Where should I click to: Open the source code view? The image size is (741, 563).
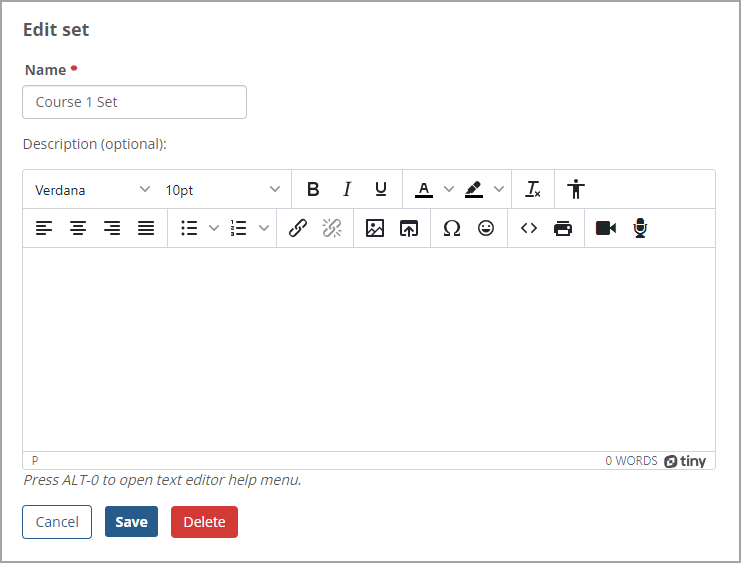click(x=529, y=228)
